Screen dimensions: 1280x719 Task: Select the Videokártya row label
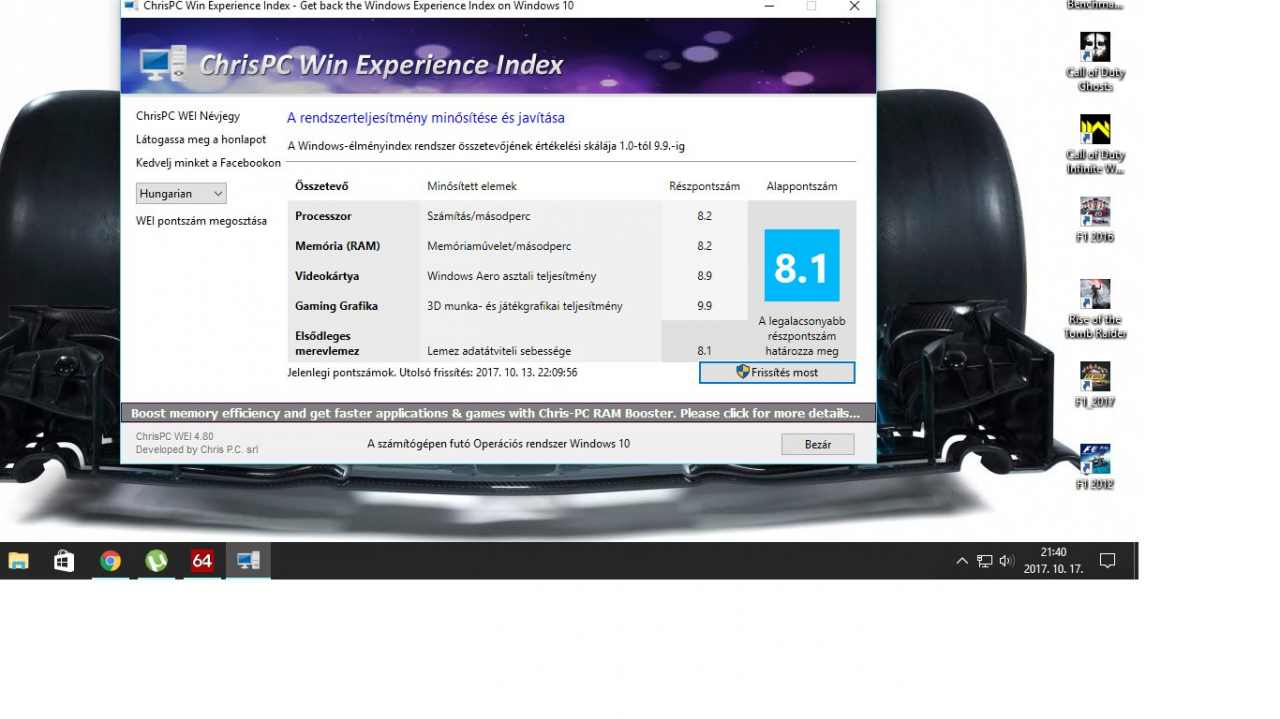[x=327, y=276]
